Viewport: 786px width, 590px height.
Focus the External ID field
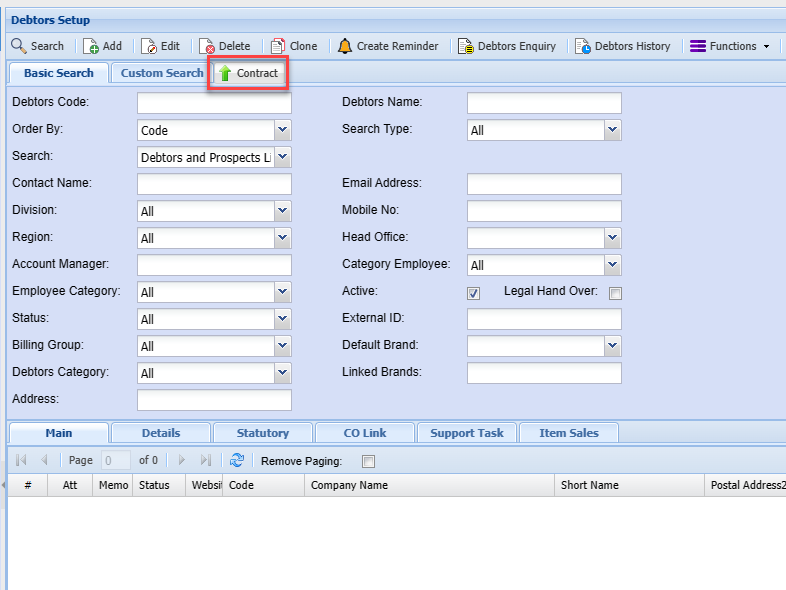tap(544, 319)
